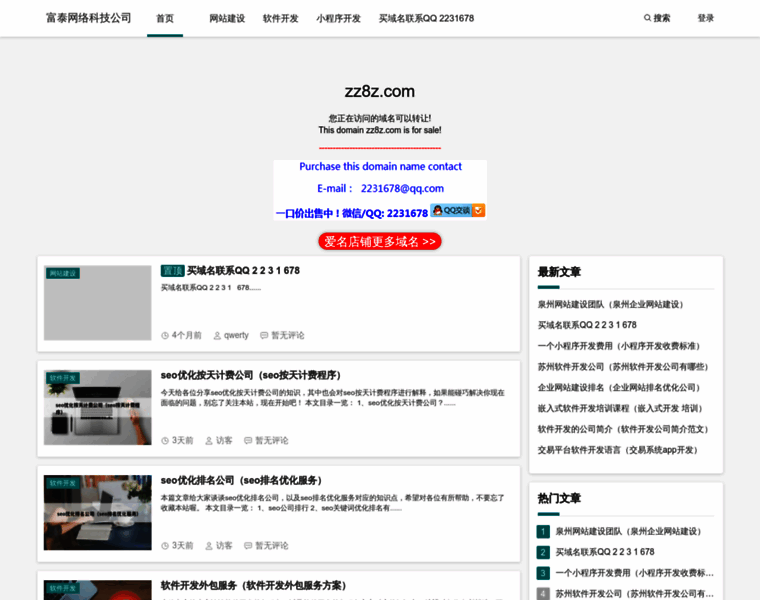Click the 网站建设 tag on first thumbnail
The width and height of the screenshot is (760, 600).
click(x=63, y=273)
